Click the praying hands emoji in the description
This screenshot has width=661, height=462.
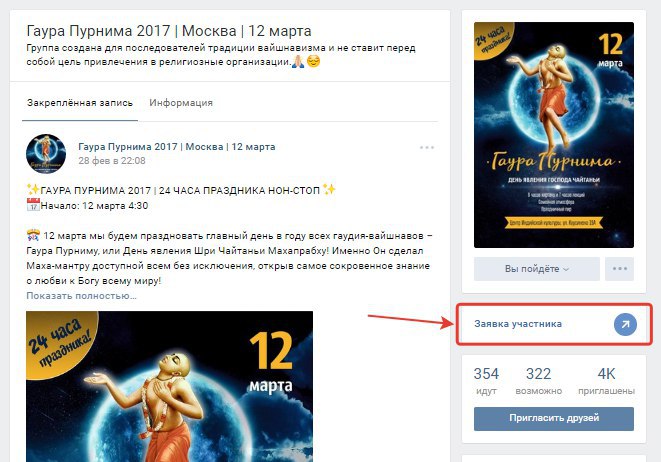[298, 62]
